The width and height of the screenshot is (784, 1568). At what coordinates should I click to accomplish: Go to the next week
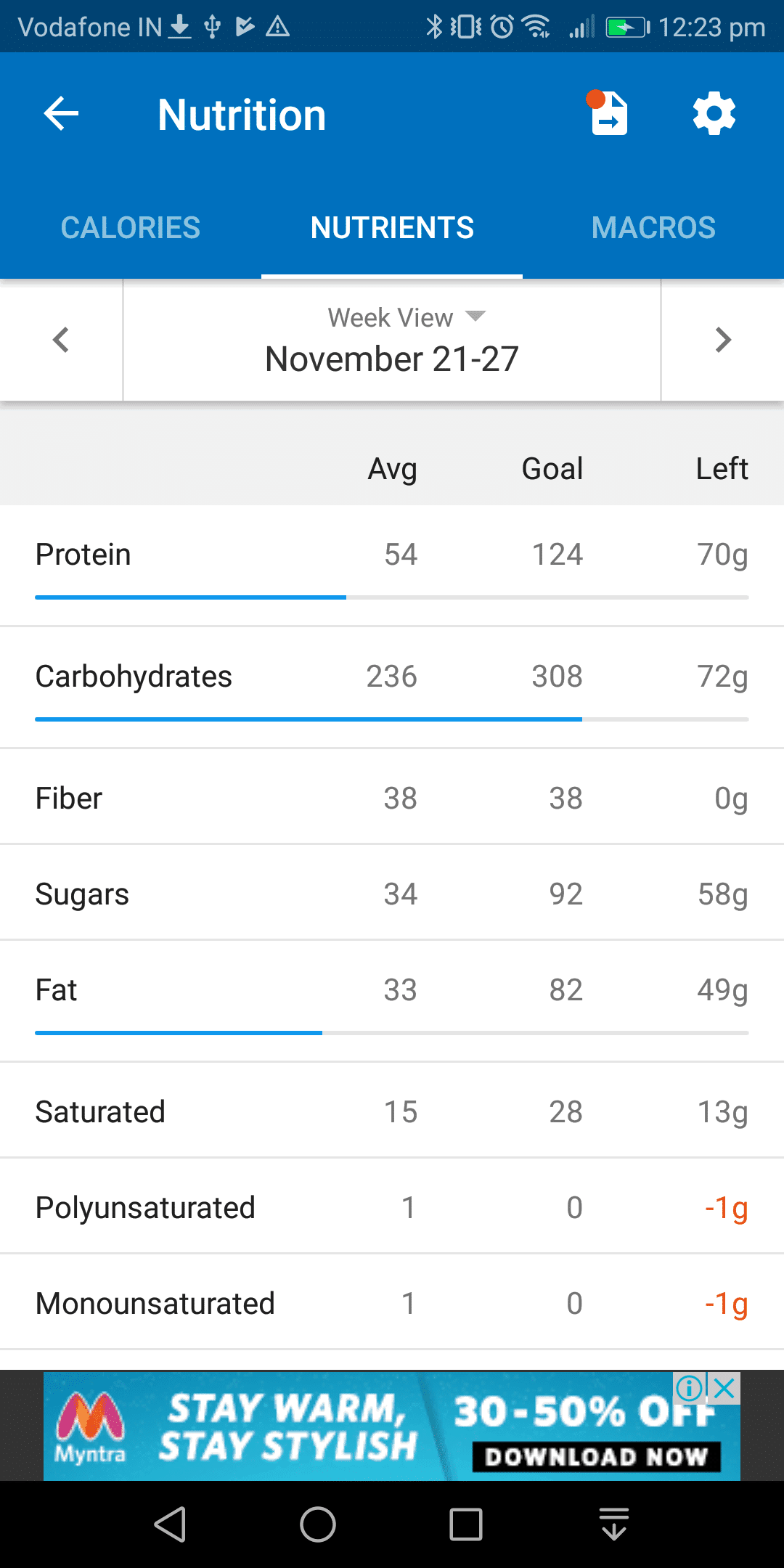722,340
